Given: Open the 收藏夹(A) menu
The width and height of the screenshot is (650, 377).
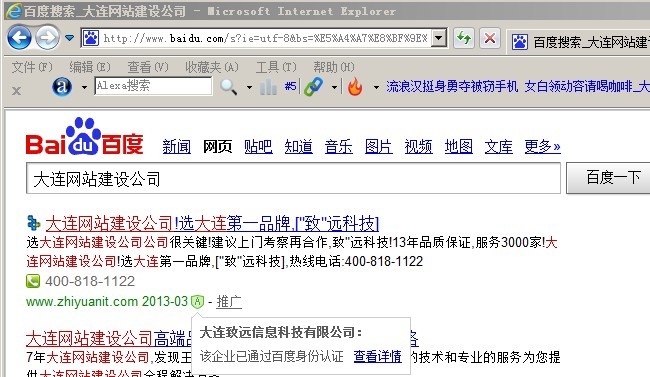Looking at the screenshot, I should pos(212,67).
